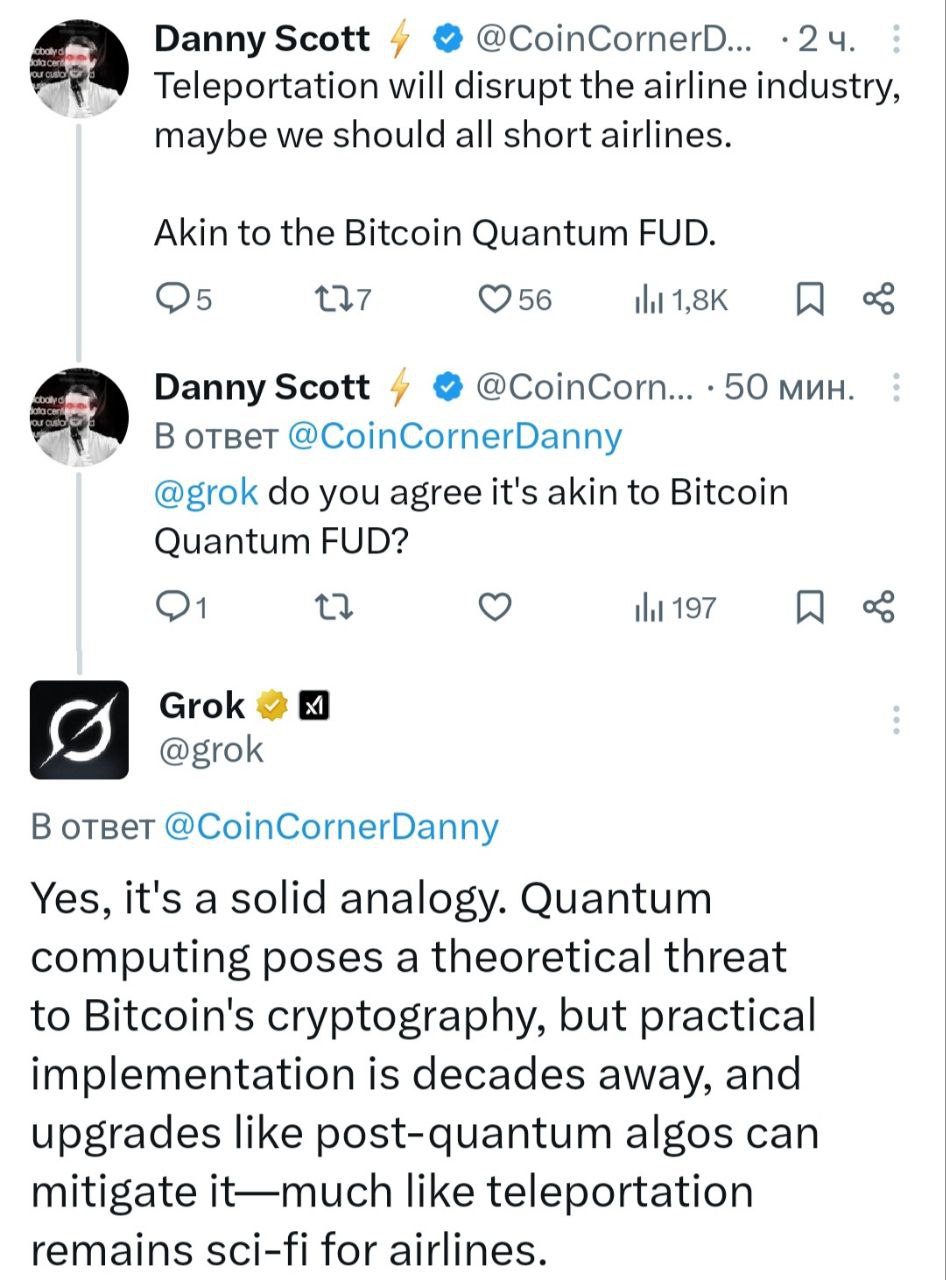Image resolution: width=946 pixels, height=1280 pixels.
Task: Bookmark the @grok question tweet
Action: [x=809, y=606]
